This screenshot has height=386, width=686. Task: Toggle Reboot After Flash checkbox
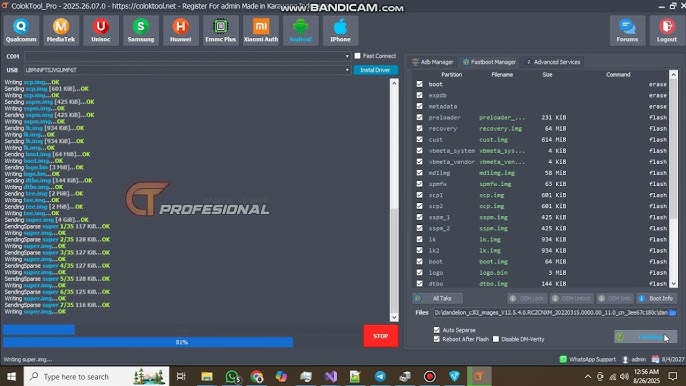437,339
